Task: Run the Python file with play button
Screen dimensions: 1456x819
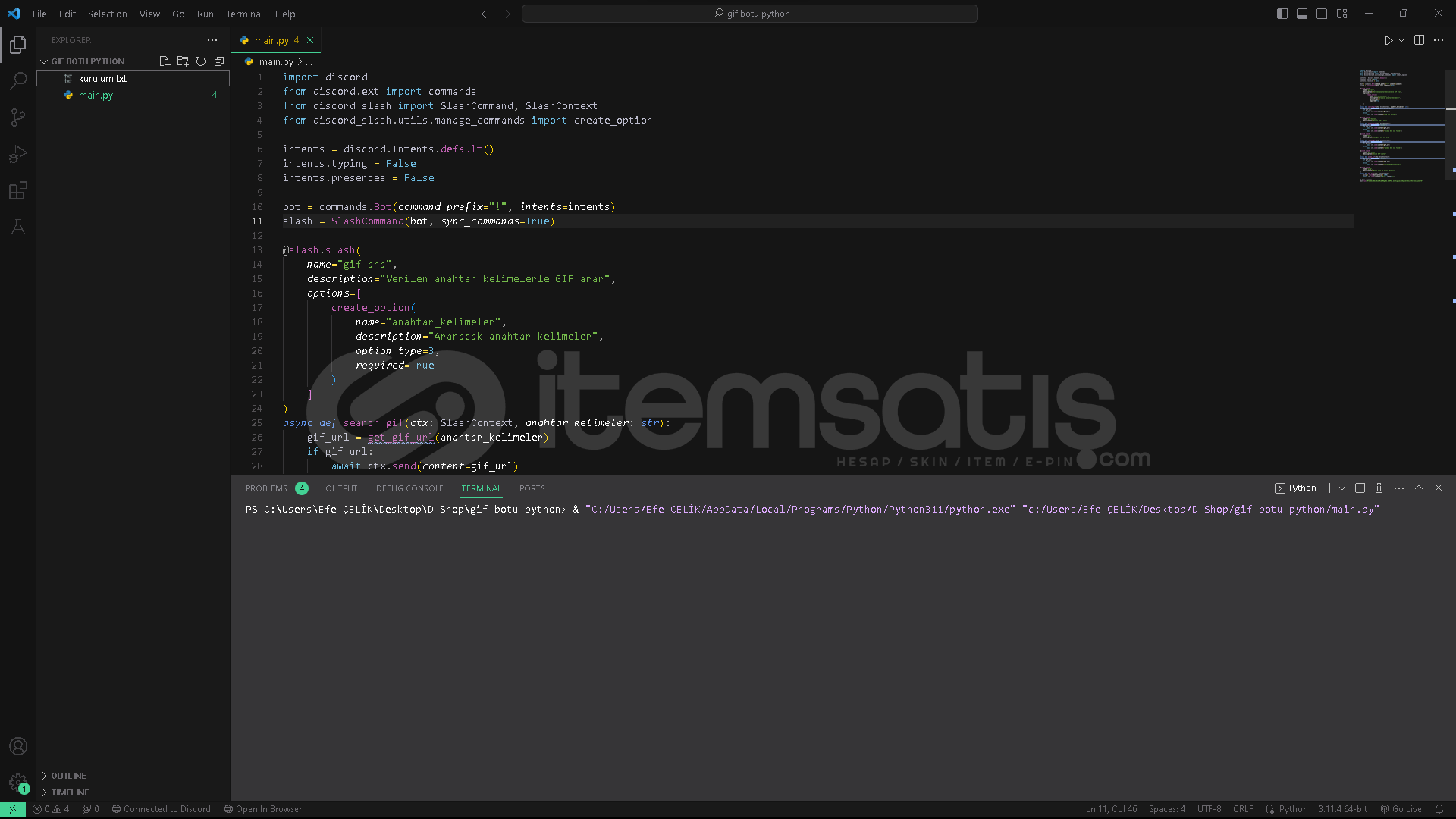Action: (1388, 40)
